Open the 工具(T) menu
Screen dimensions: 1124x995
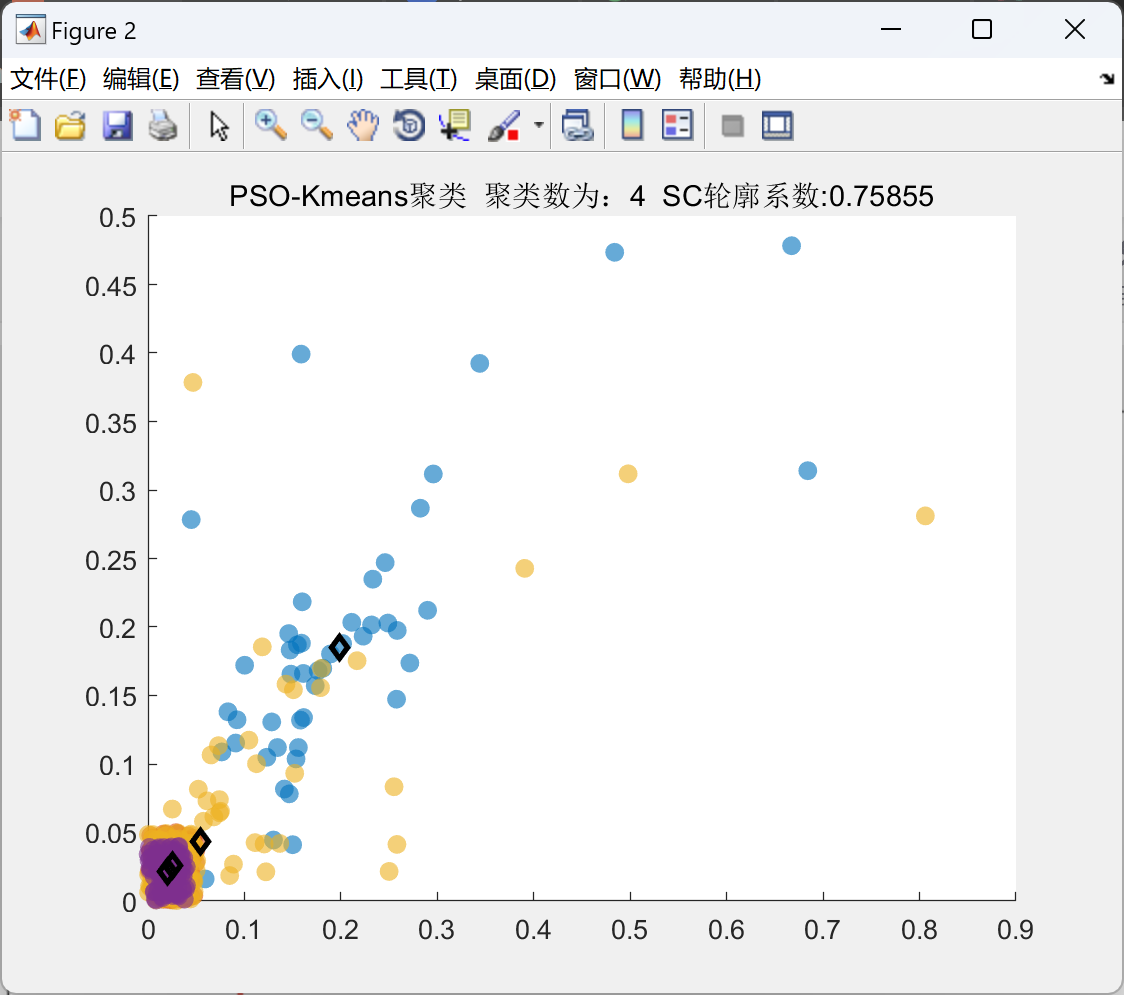[419, 79]
